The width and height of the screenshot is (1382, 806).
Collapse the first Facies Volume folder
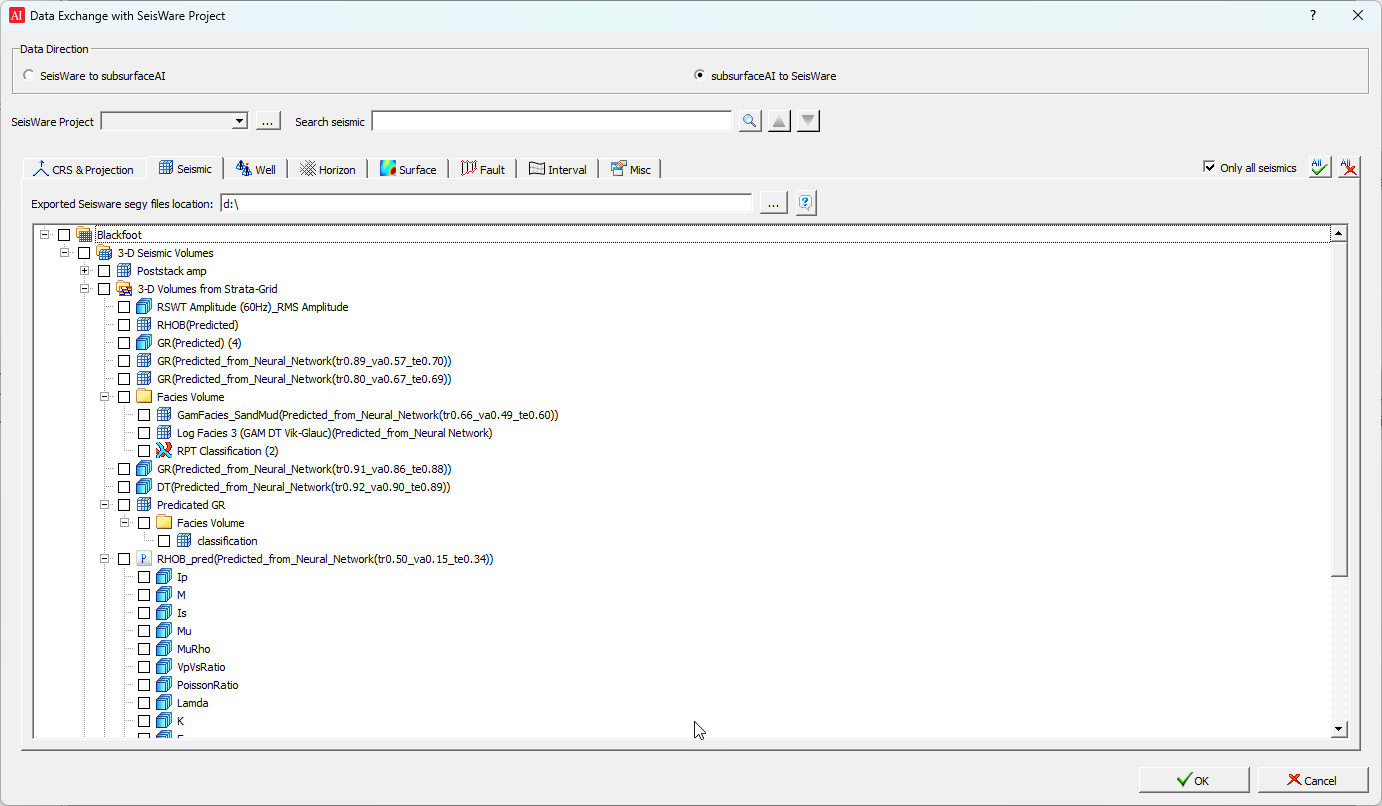(x=104, y=397)
